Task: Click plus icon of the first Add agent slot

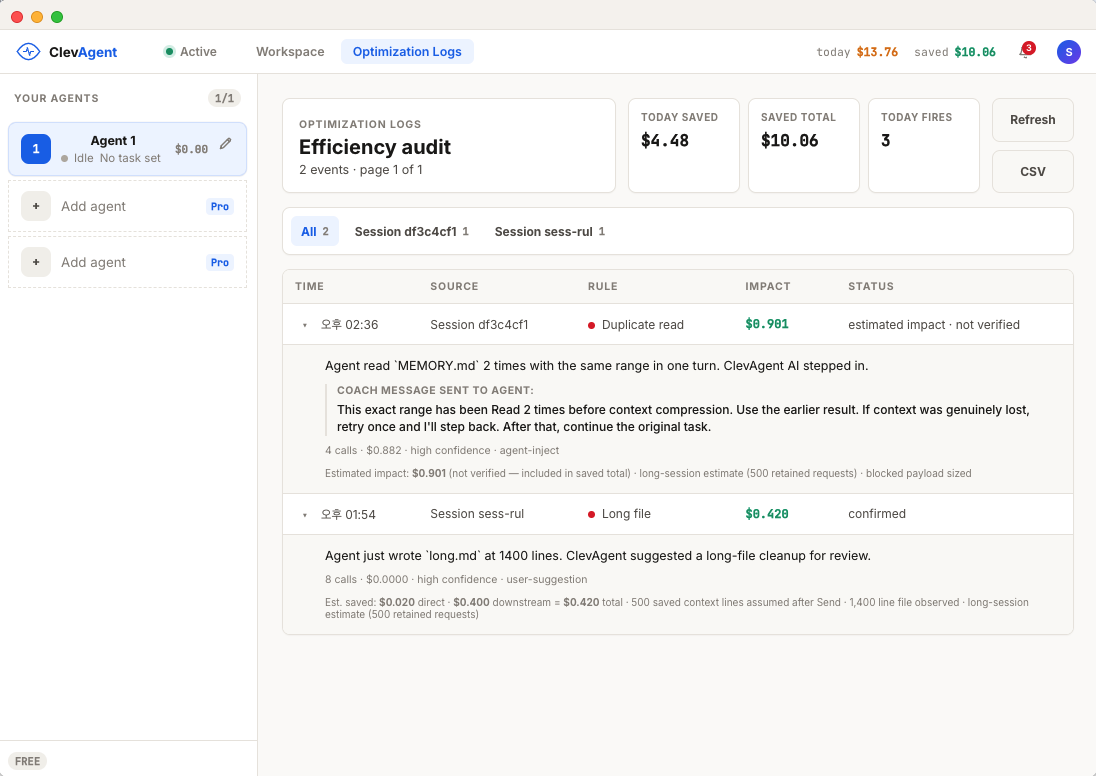Action: click(x=36, y=206)
